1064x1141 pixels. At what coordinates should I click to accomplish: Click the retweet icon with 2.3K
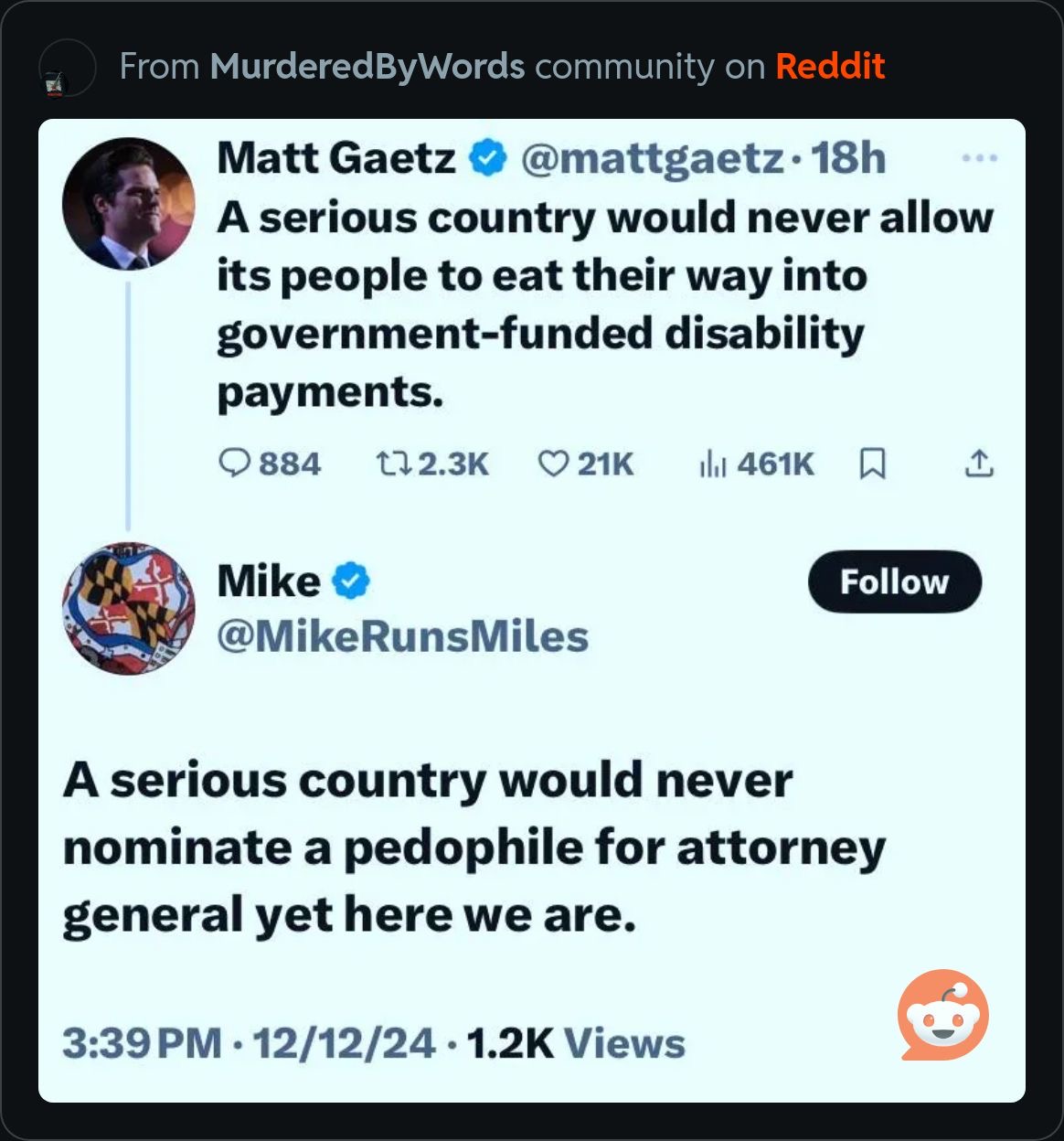tap(395, 464)
